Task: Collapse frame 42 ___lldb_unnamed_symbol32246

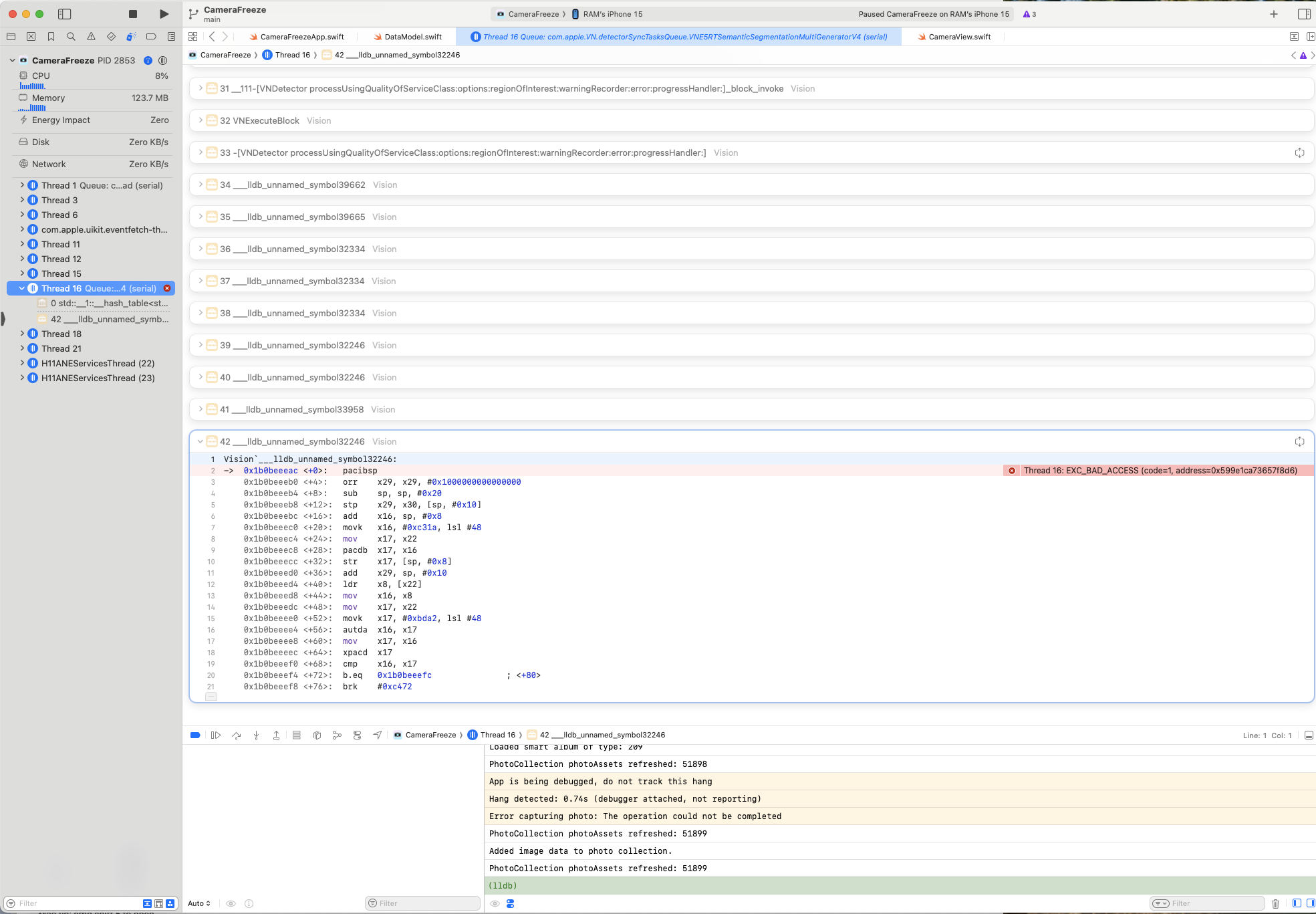Action: 201,441
